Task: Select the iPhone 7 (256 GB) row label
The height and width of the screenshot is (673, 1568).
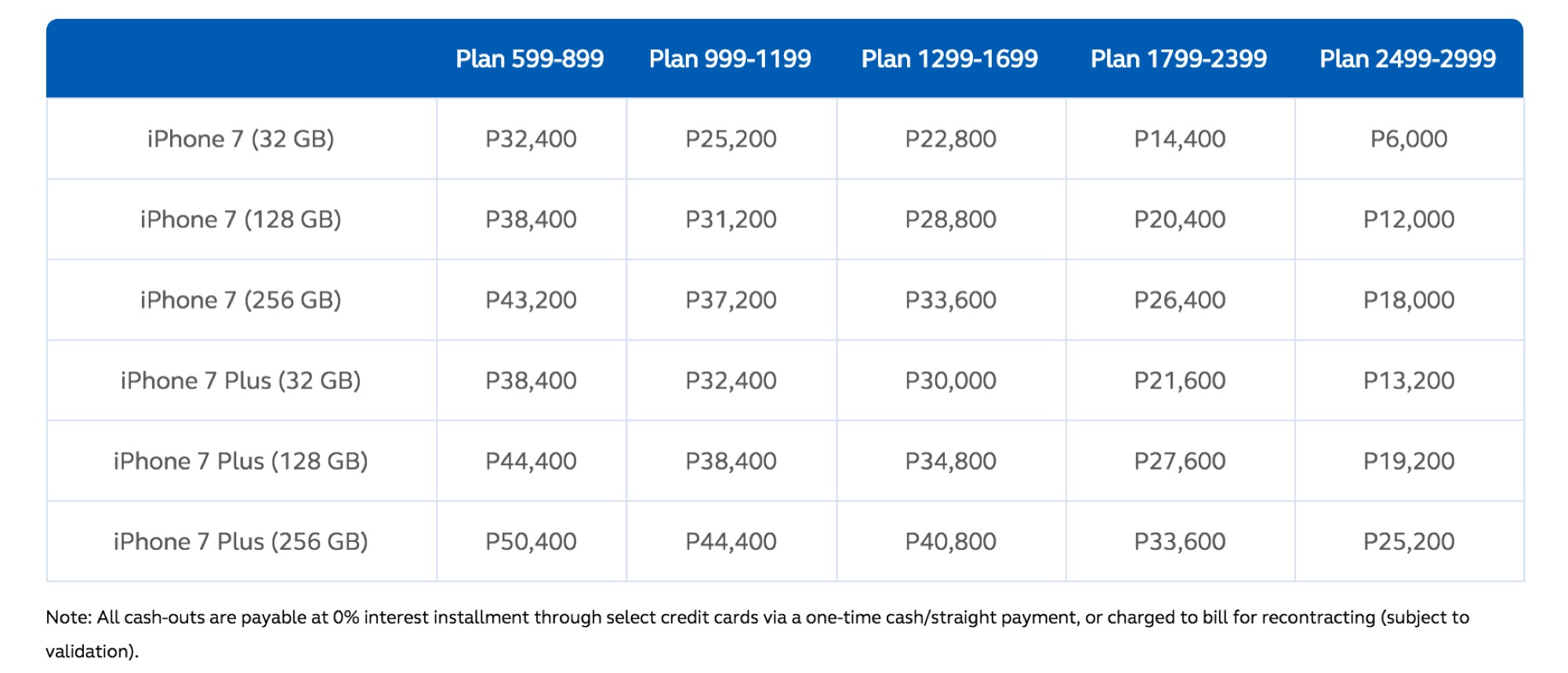Action: [x=241, y=300]
